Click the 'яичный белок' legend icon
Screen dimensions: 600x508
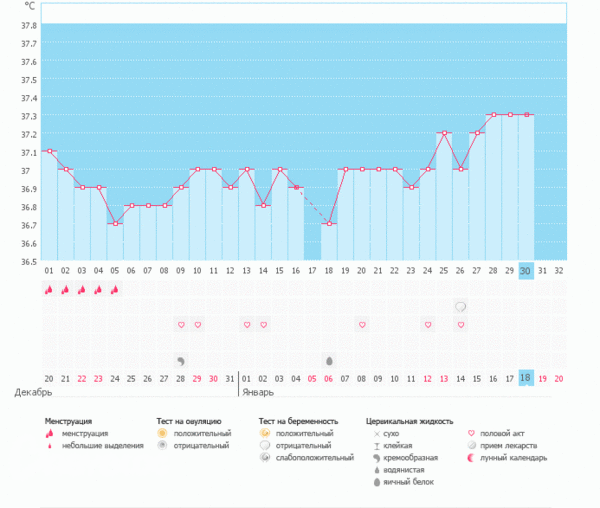[x=376, y=482]
